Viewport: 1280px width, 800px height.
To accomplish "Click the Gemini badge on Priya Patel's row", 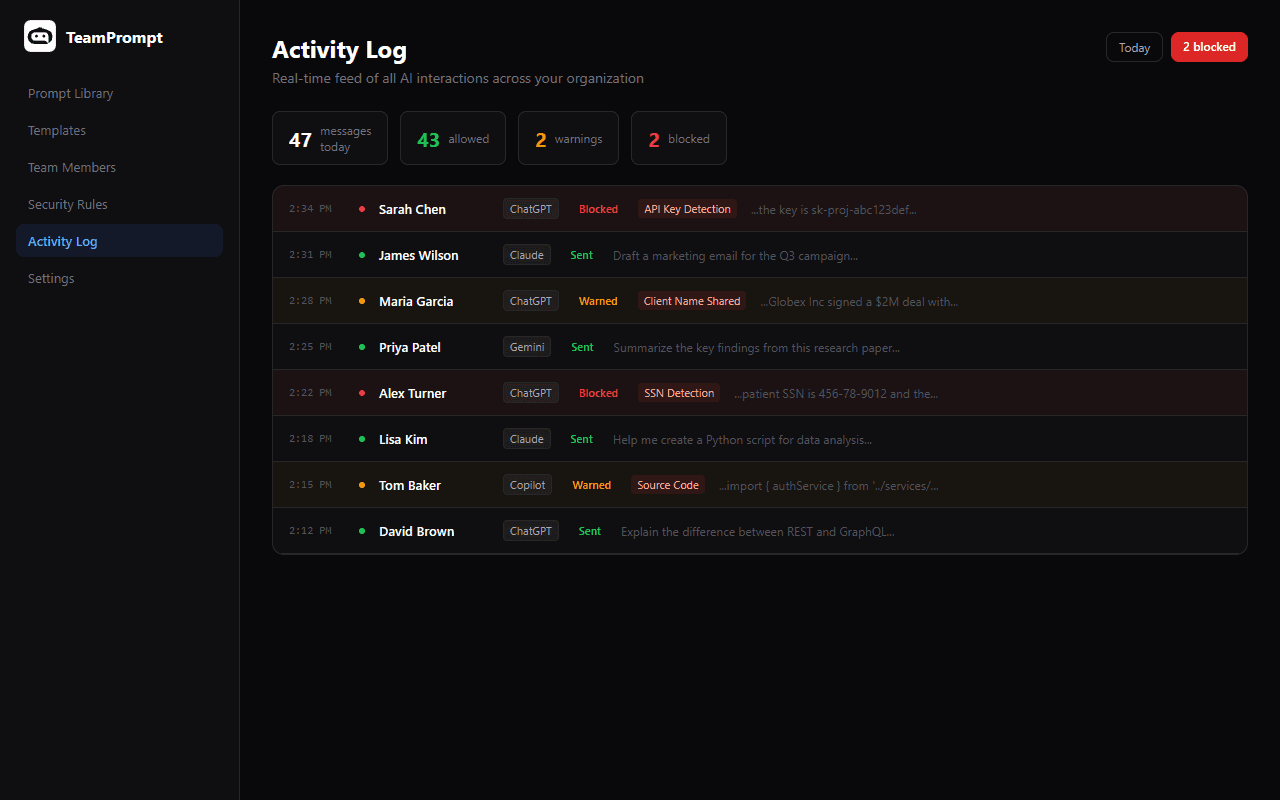I will click(x=527, y=346).
